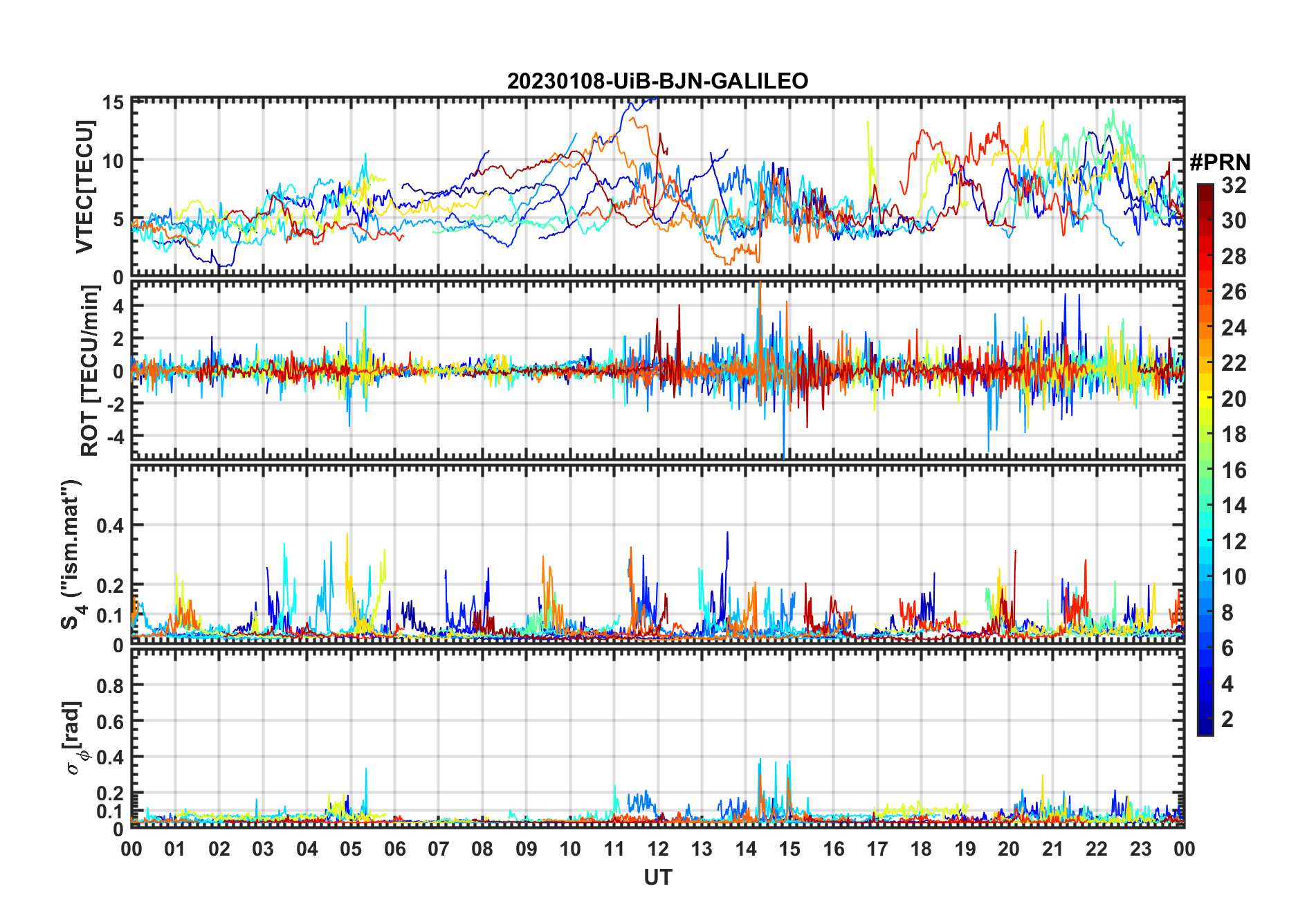This screenshot has height=920, width=1316.
Task: Click VTEC y-tick label 10
Action: pos(113,161)
